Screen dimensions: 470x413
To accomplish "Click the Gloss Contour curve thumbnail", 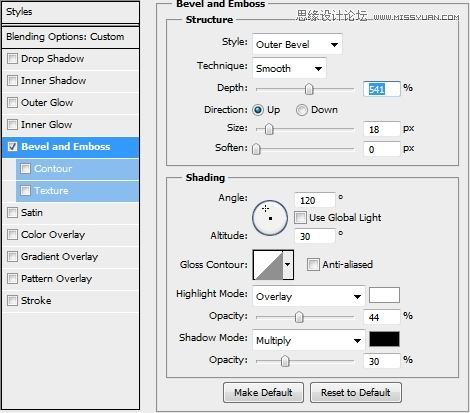I will click(268, 265).
